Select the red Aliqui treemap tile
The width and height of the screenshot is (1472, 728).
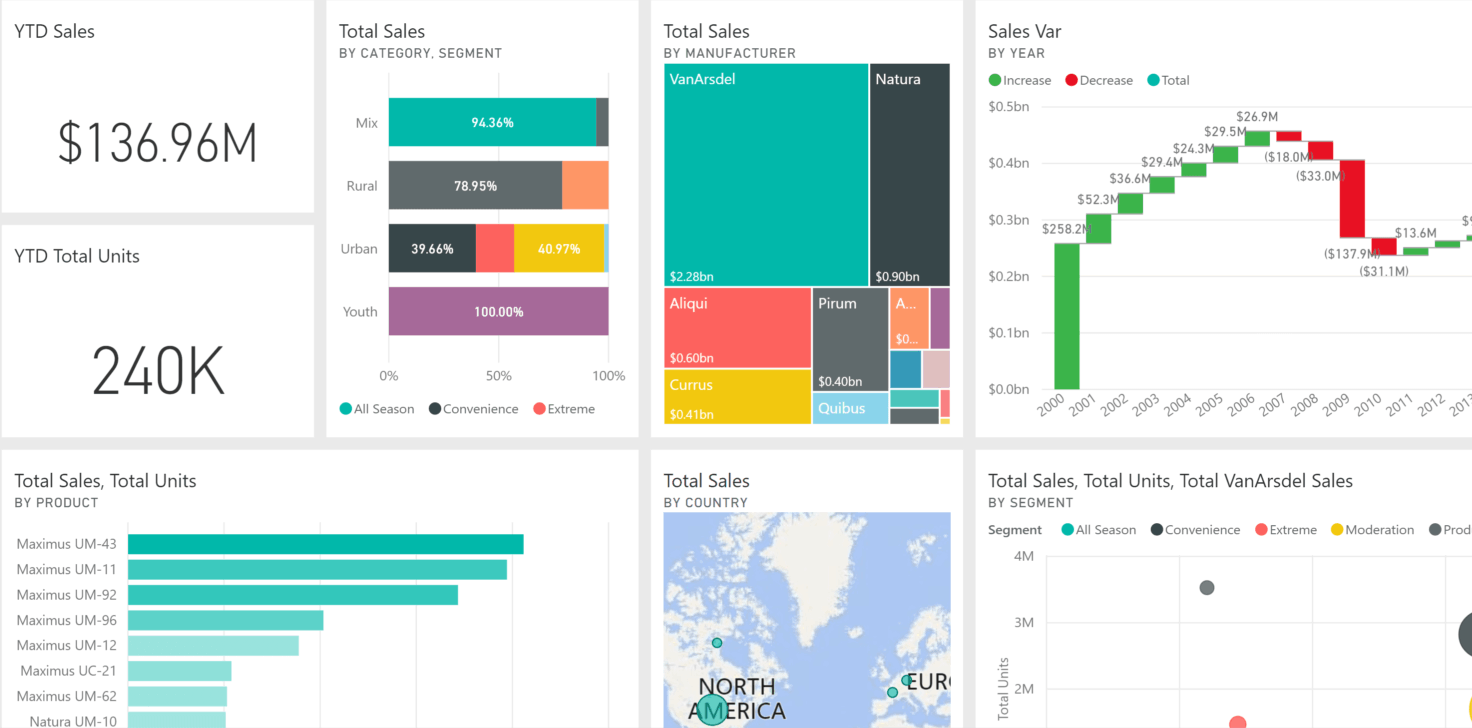tap(737, 327)
